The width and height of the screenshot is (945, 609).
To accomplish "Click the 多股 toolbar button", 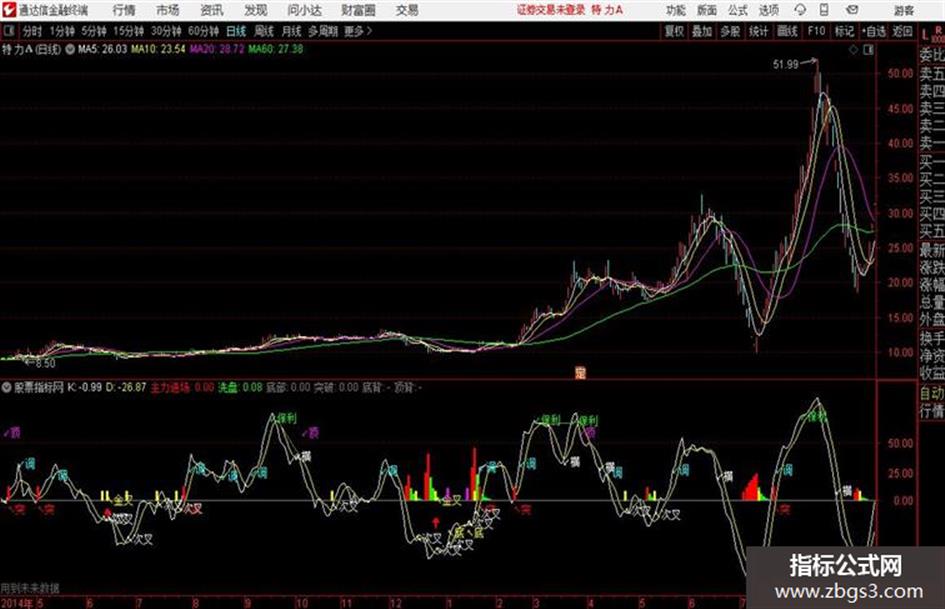I will point(730,31).
